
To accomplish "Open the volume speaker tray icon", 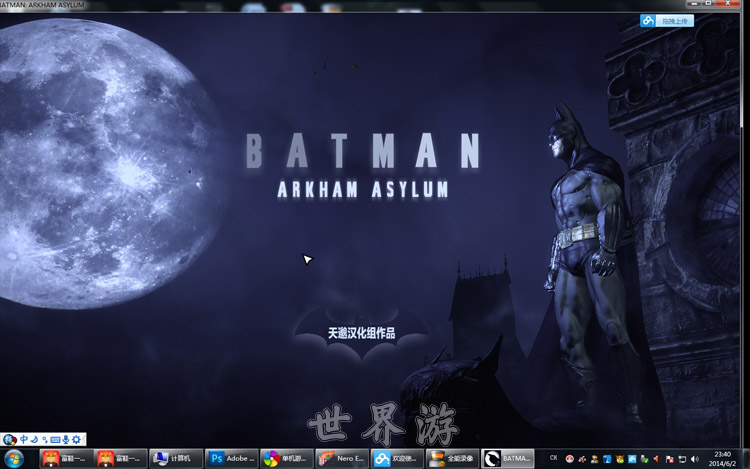I will (695, 459).
